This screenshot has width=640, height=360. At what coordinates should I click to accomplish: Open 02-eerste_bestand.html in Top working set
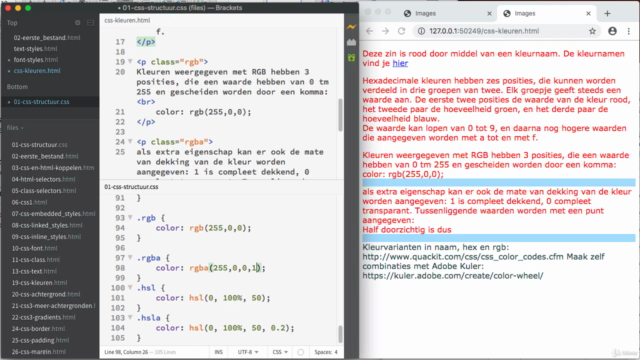[47, 38]
